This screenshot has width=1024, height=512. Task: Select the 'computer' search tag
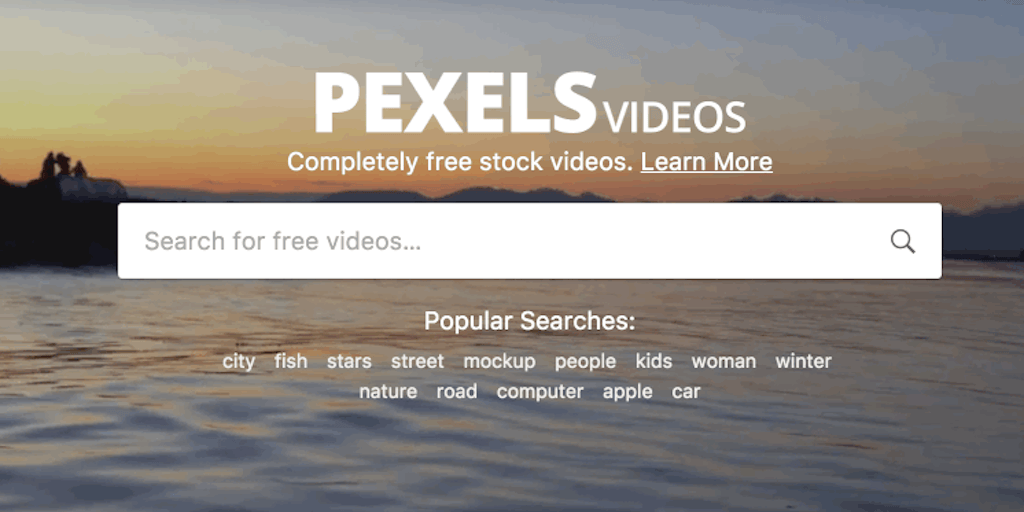[540, 391]
